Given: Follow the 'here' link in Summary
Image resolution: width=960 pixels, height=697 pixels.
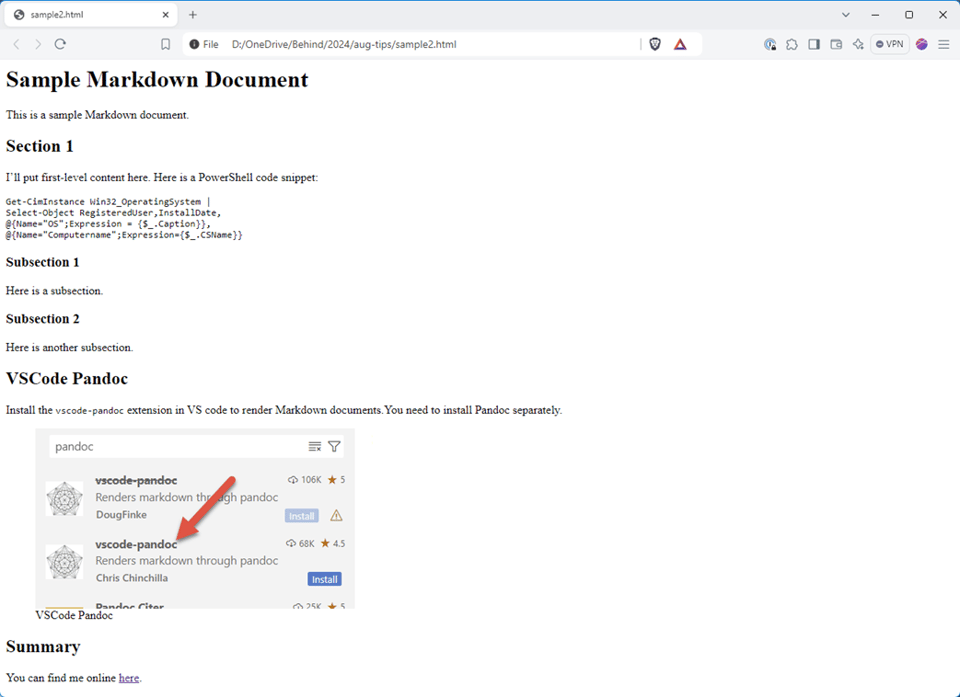Looking at the screenshot, I should pyautogui.click(x=129, y=678).
